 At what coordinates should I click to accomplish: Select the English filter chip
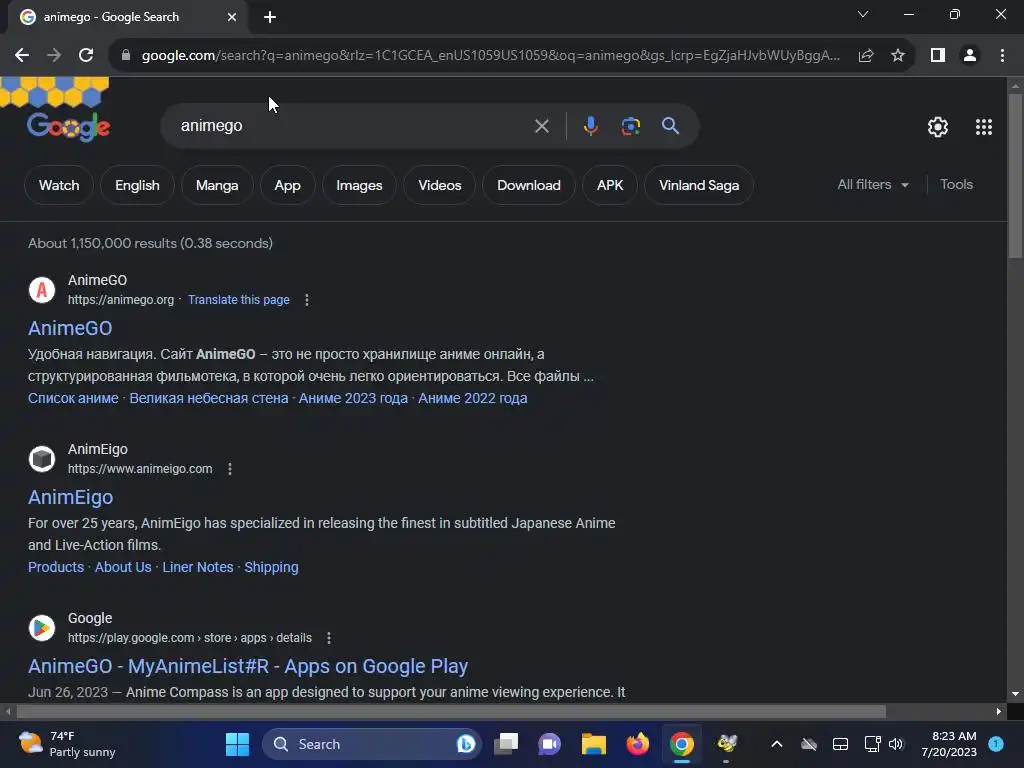137,185
